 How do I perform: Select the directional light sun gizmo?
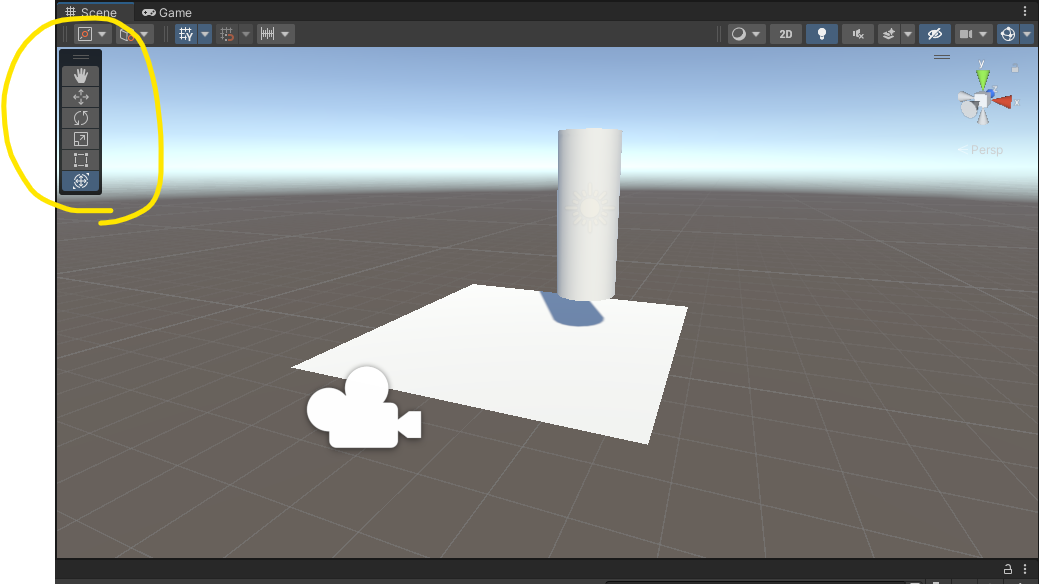point(588,207)
